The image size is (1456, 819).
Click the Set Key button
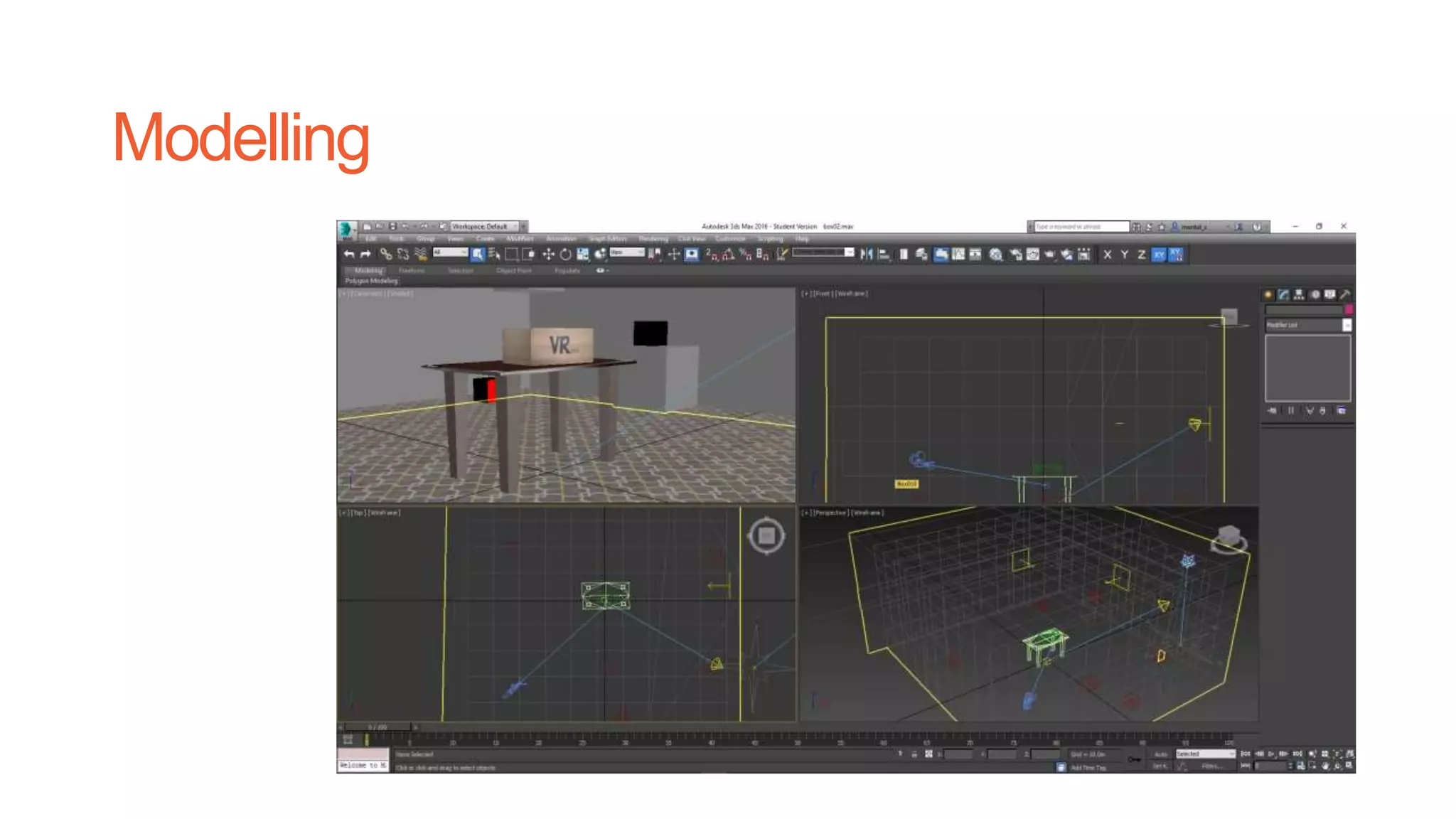(1160, 766)
